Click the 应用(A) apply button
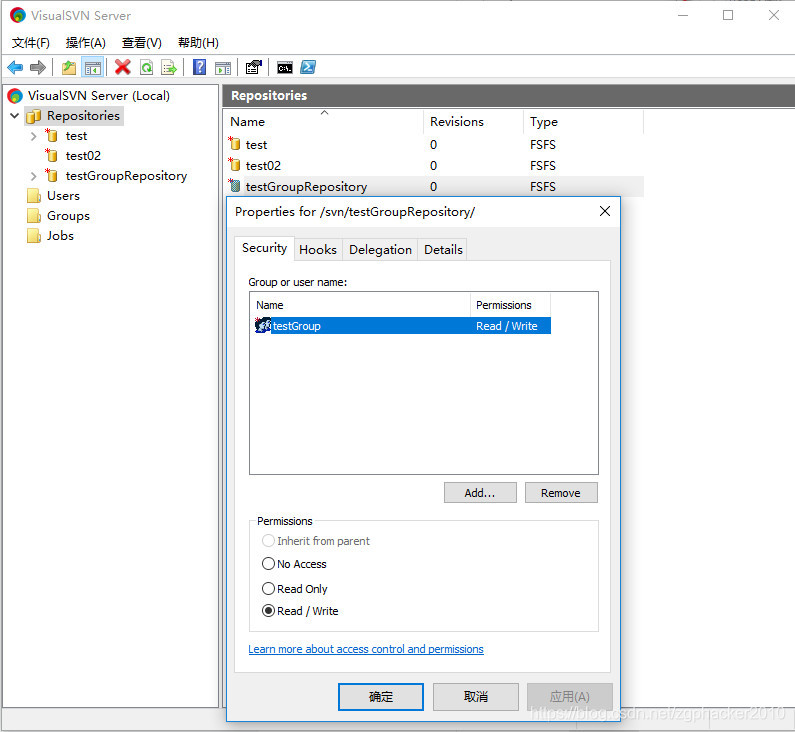Screen dimensions: 795x732 click(x=570, y=697)
